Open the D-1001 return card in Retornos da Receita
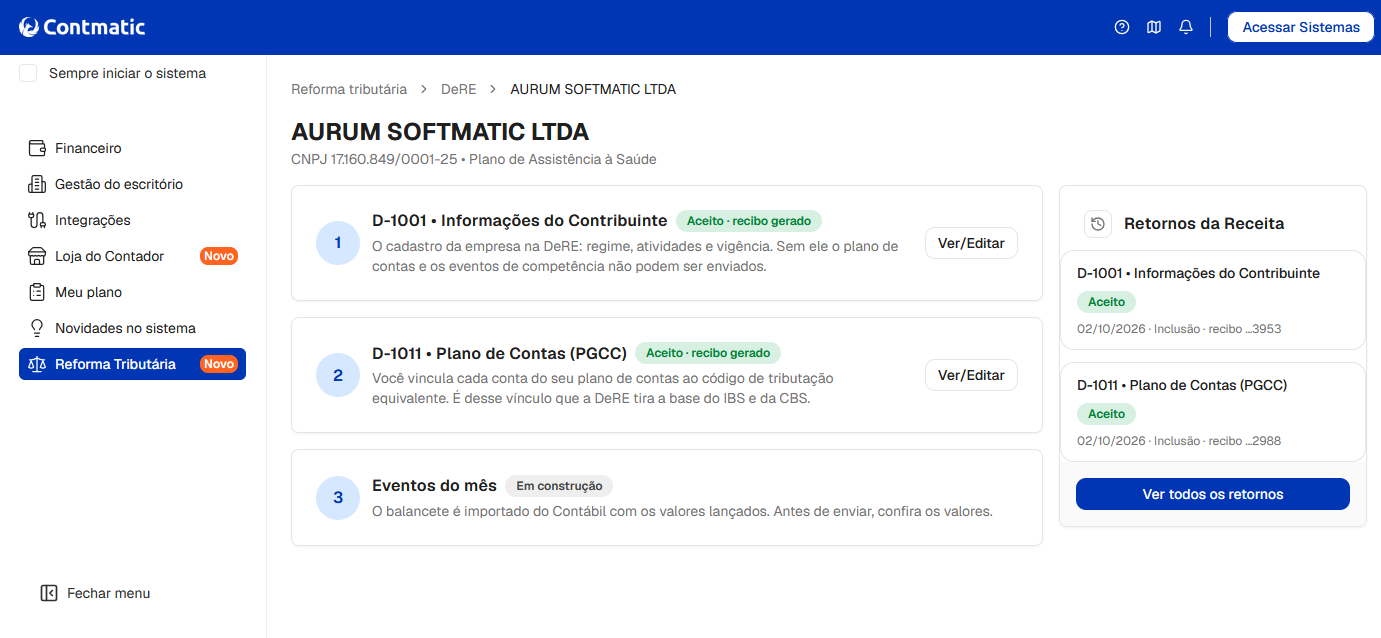Screen dimensions: 1381x638 point(1213,300)
